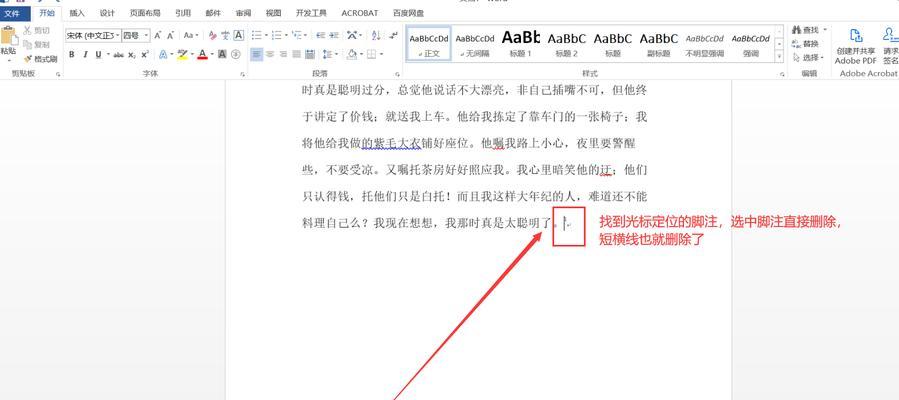Image resolution: width=899 pixels, height=400 pixels.
Task: Click the Numbering list icon
Action: (x=276, y=36)
